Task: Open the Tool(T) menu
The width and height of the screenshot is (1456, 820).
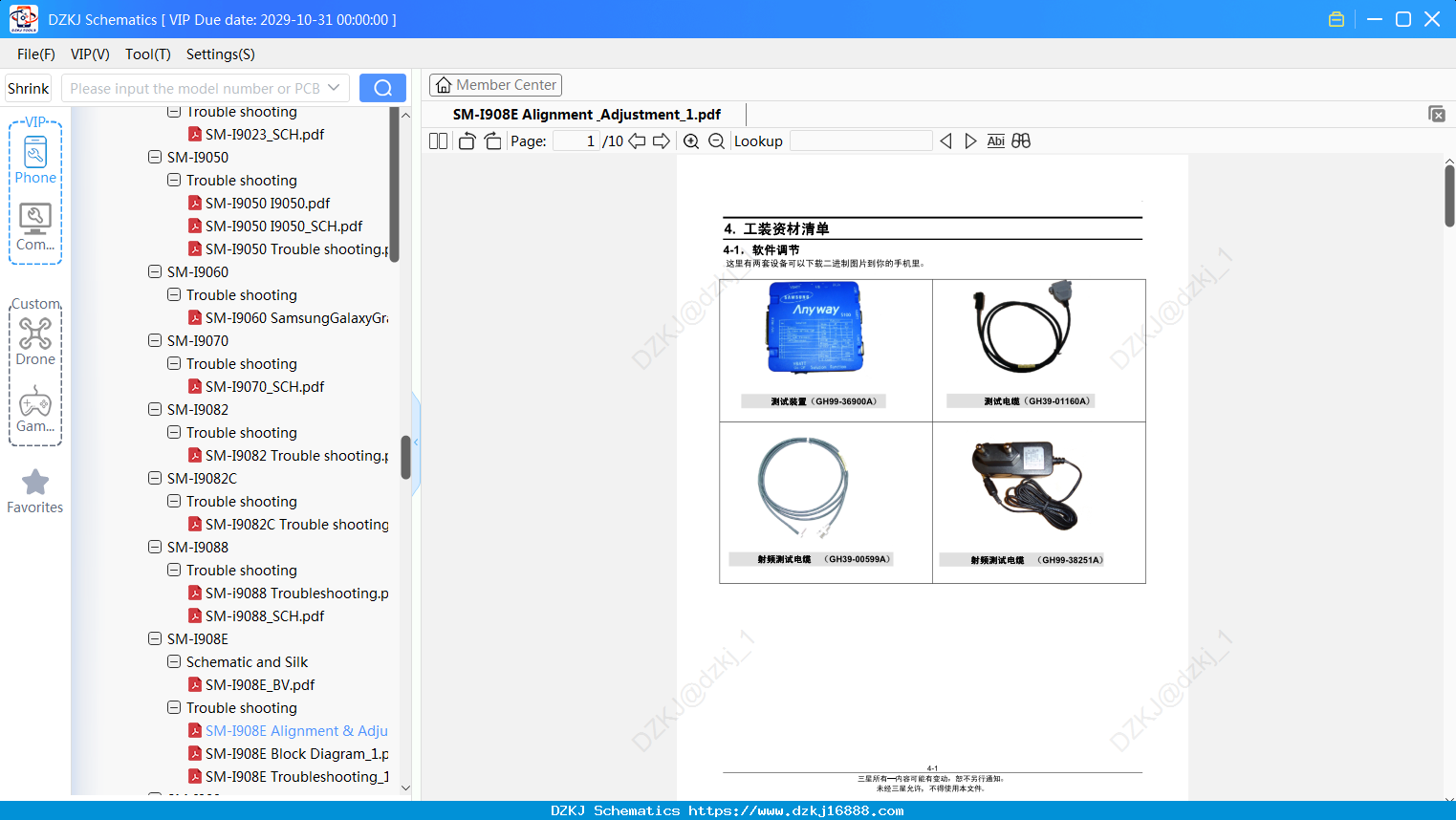Action: (148, 54)
